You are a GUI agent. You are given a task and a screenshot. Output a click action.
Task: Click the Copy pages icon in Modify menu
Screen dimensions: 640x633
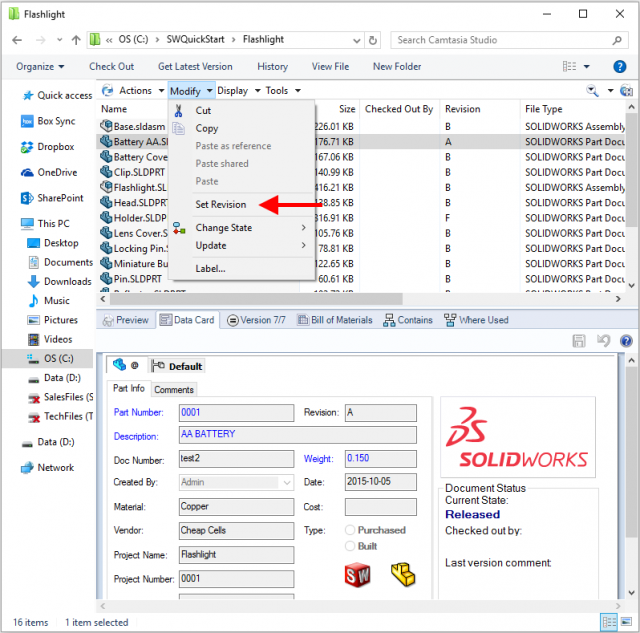pos(178,129)
